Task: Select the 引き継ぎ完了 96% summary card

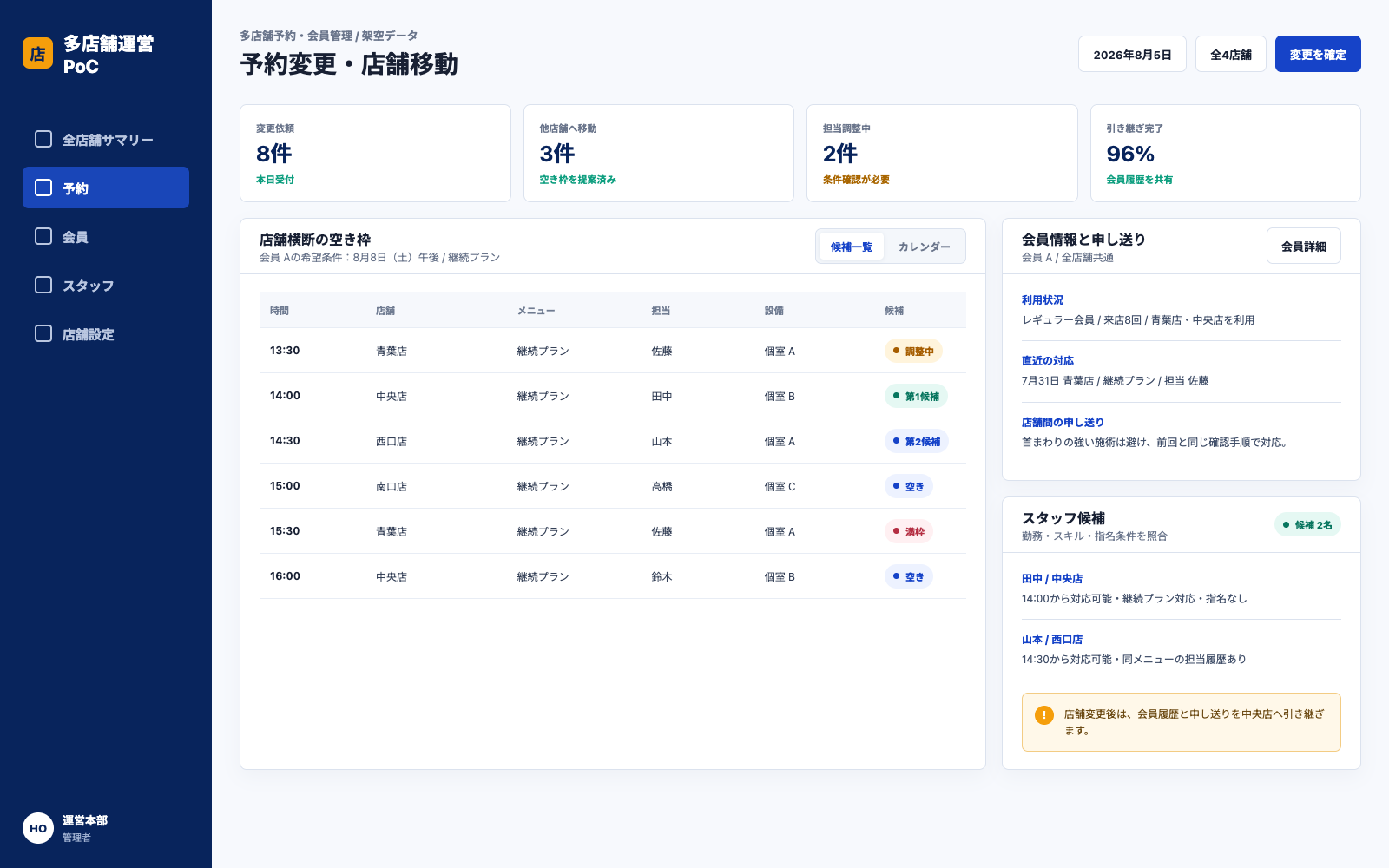Action: point(1226,154)
